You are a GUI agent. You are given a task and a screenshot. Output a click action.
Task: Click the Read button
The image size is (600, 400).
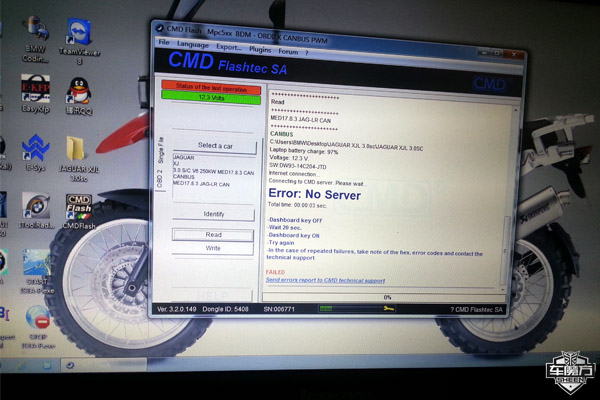[x=213, y=235]
